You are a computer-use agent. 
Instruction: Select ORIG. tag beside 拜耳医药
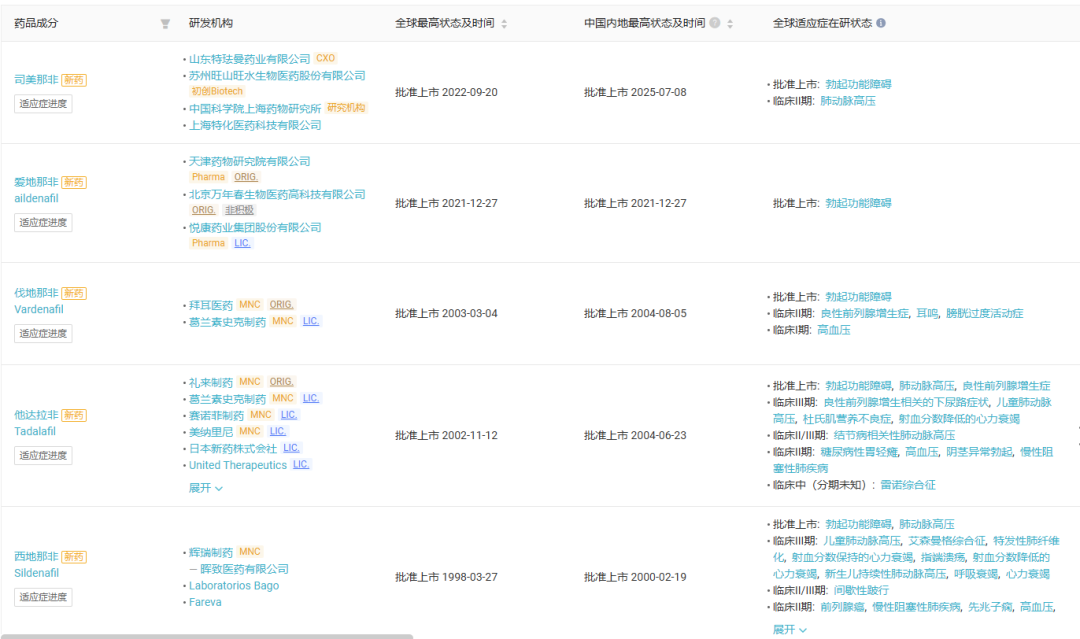[x=281, y=304]
